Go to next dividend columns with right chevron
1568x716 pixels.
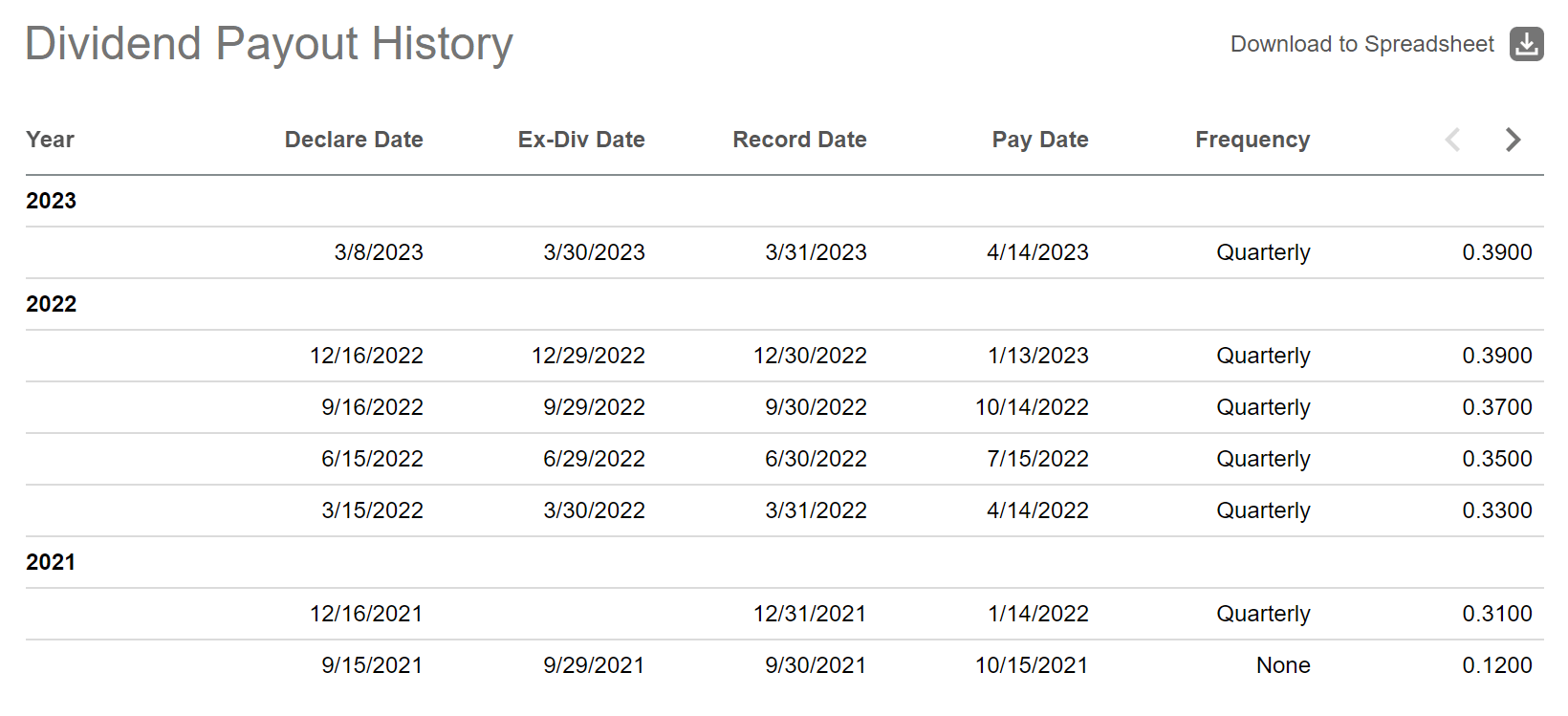coord(1513,140)
